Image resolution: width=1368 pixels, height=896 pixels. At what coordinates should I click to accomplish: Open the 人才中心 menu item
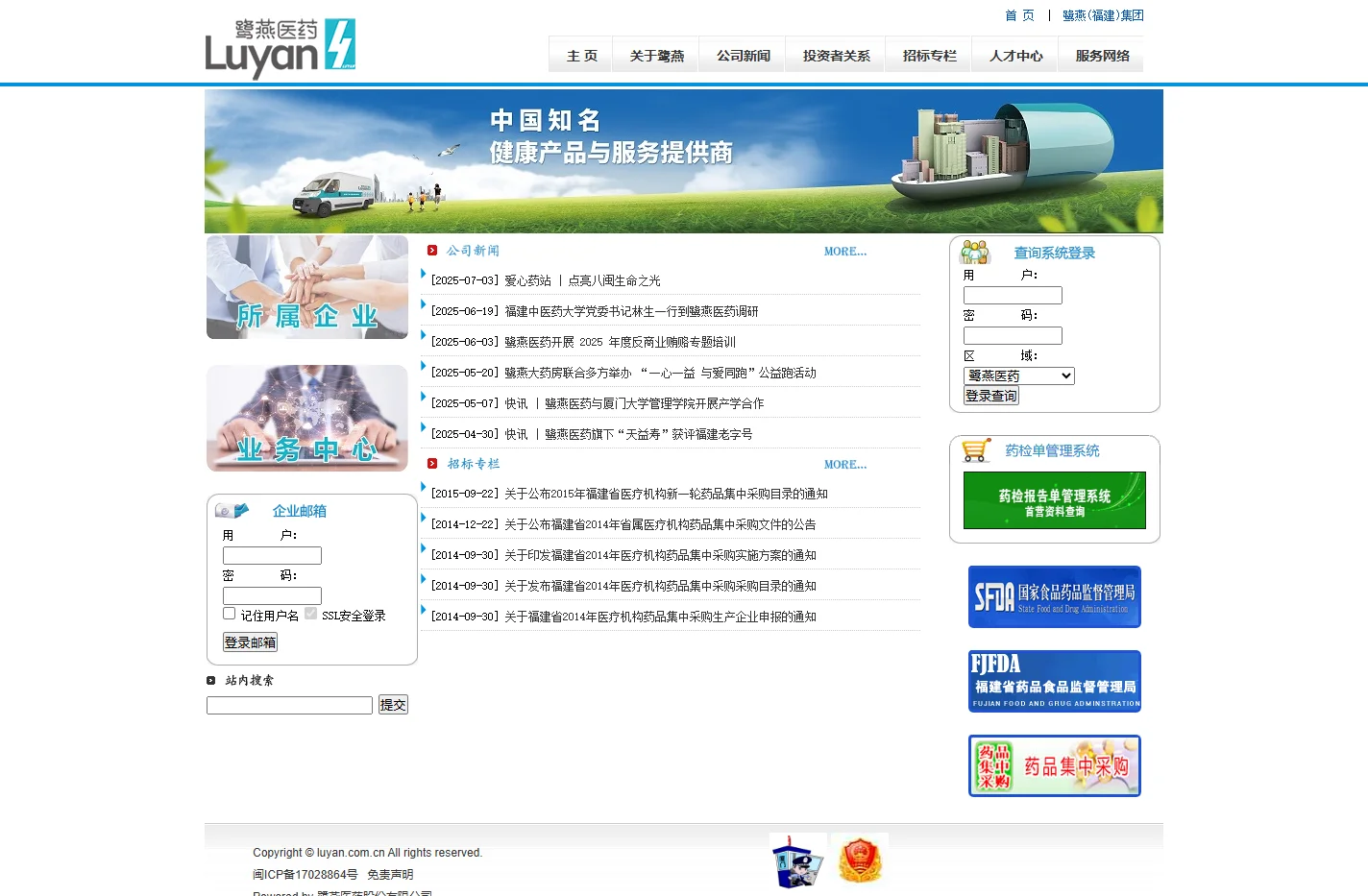coord(1015,56)
